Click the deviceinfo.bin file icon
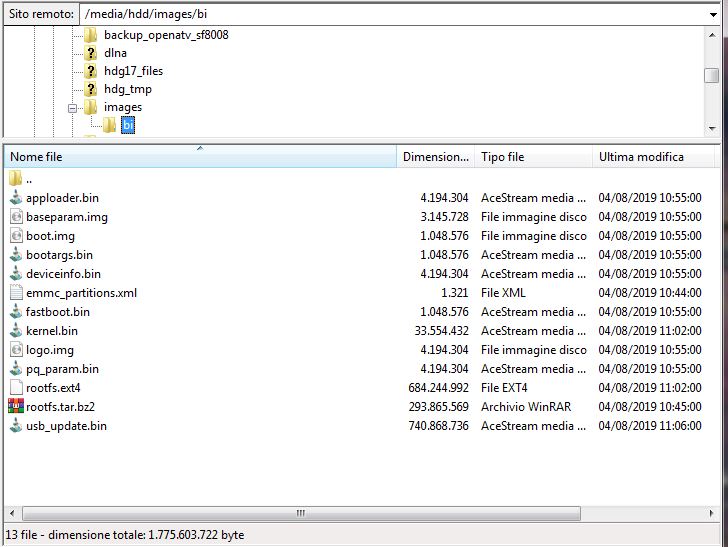Viewport: 728px width, 547px height. [x=16, y=274]
